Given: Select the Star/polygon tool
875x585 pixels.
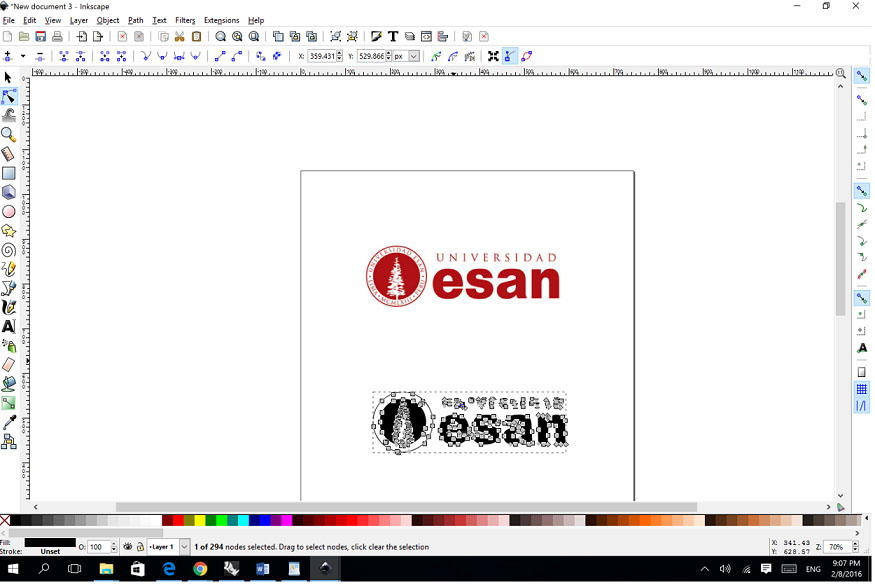Looking at the screenshot, I should [8, 231].
